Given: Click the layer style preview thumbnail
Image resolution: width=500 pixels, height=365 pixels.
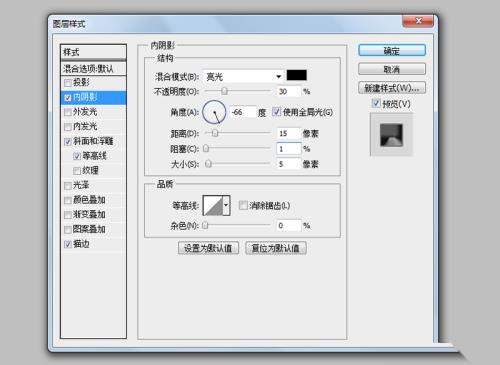Looking at the screenshot, I should coord(391,135).
